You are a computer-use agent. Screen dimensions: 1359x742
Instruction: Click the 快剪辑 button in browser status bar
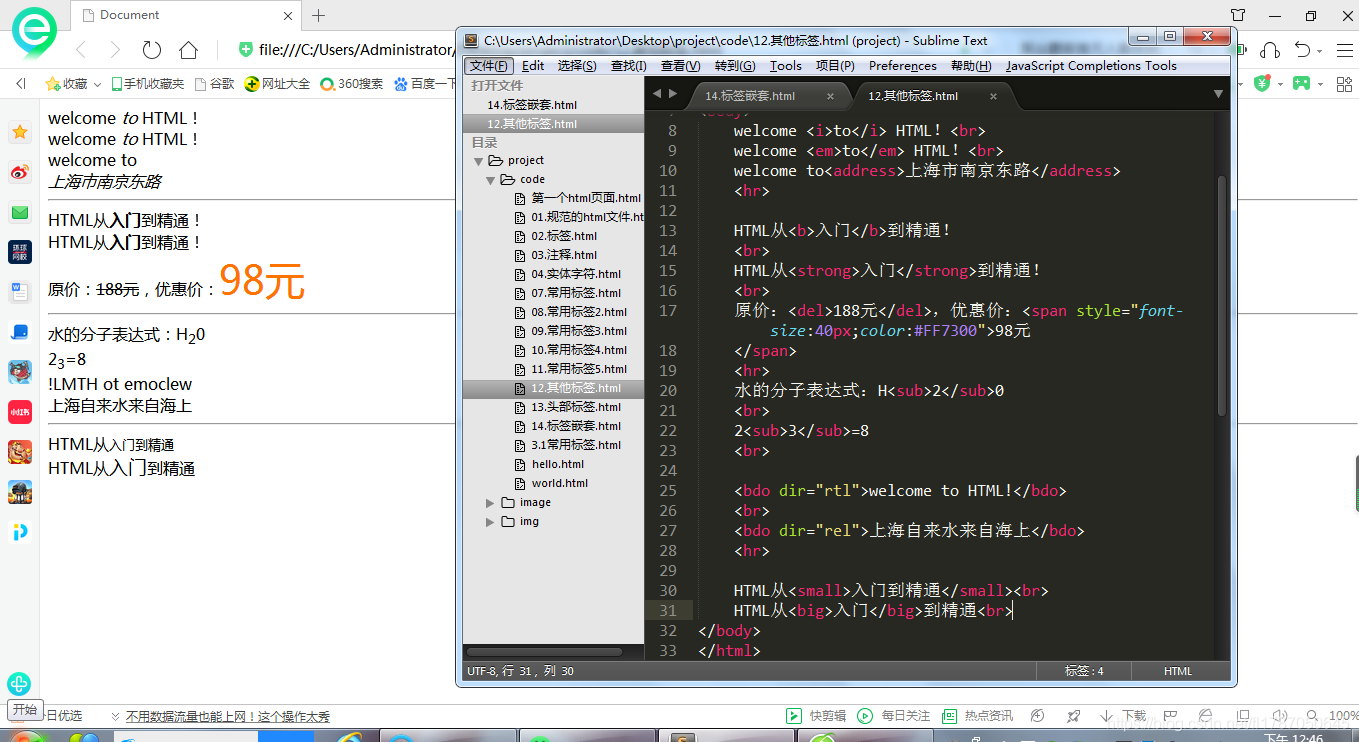(x=816, y=716)
